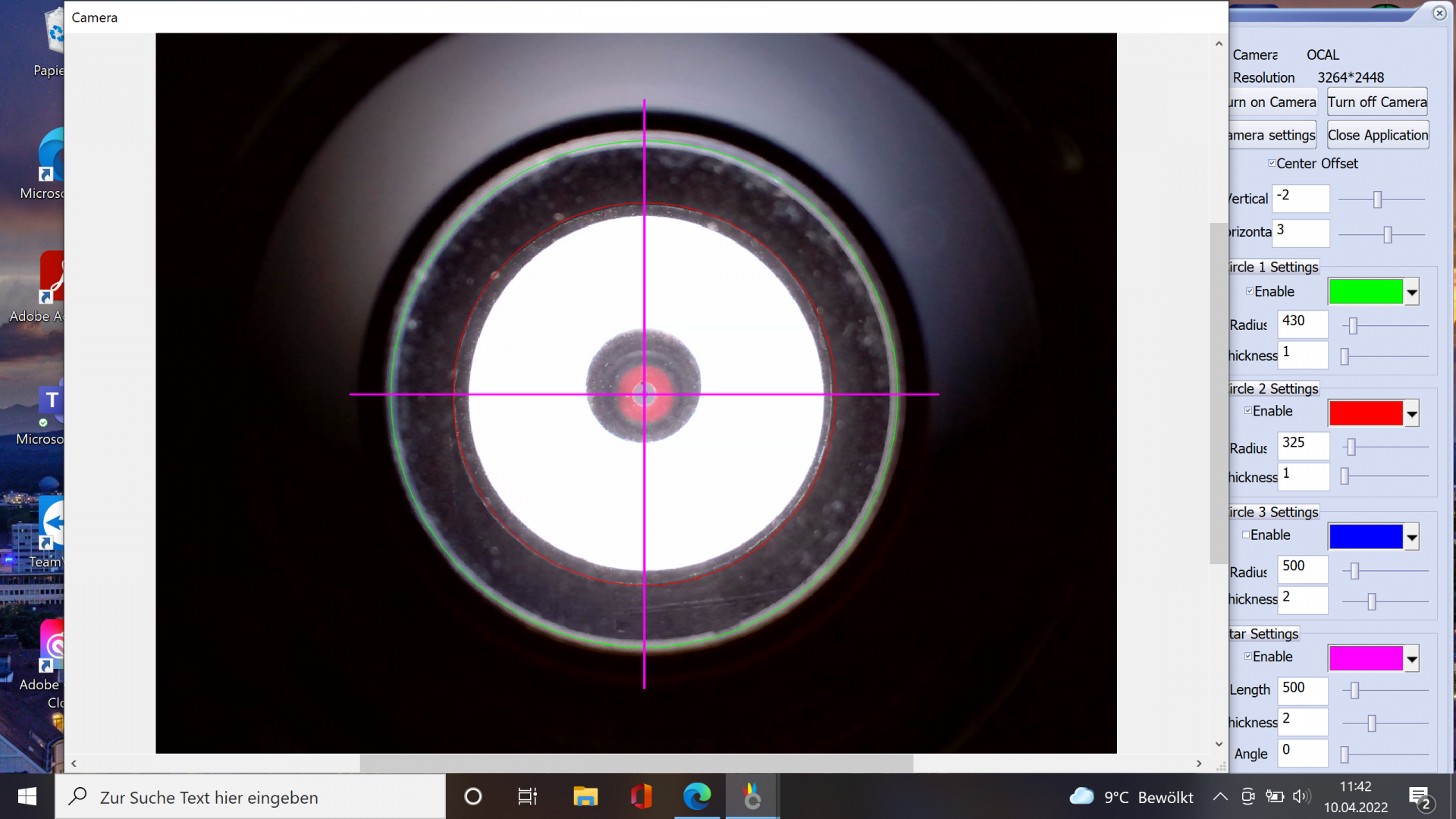The image size is (1456, 819).
Task: Click Circle 1 Radius slider handle
Action: pos(1353,326)
